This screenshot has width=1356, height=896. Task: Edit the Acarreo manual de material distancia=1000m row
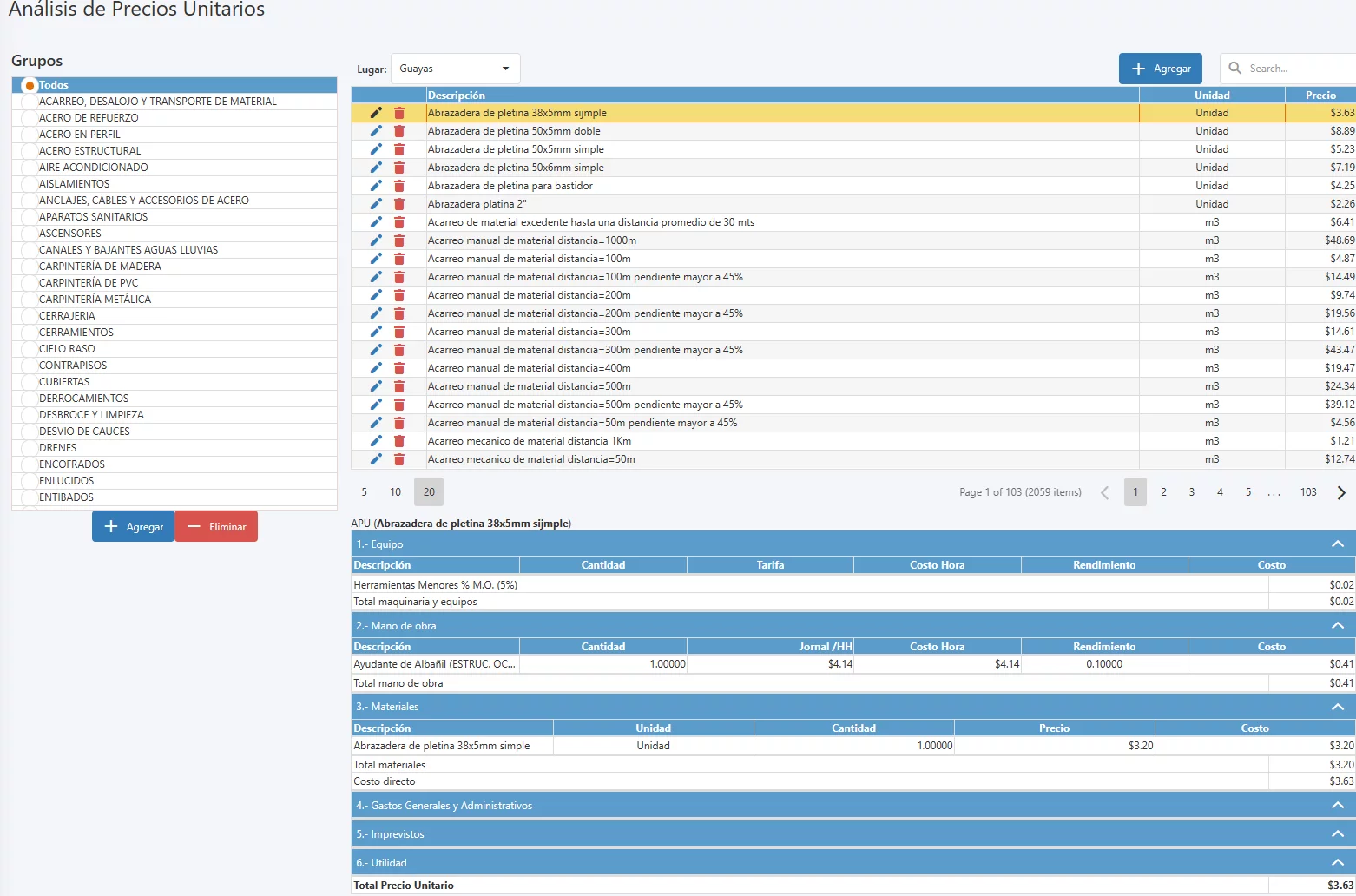point(376,240)
